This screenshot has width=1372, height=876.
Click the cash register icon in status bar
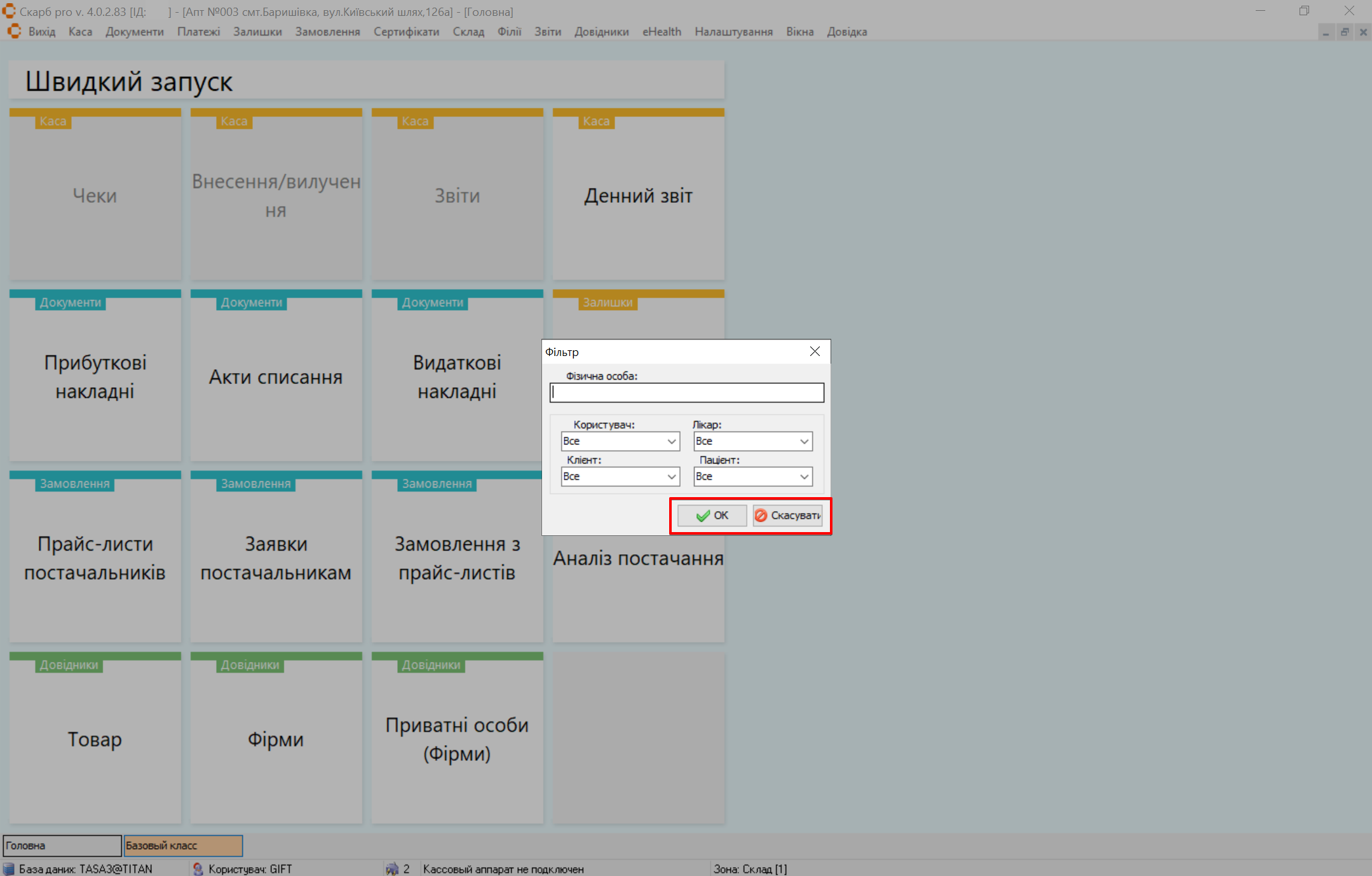[392, 868]
